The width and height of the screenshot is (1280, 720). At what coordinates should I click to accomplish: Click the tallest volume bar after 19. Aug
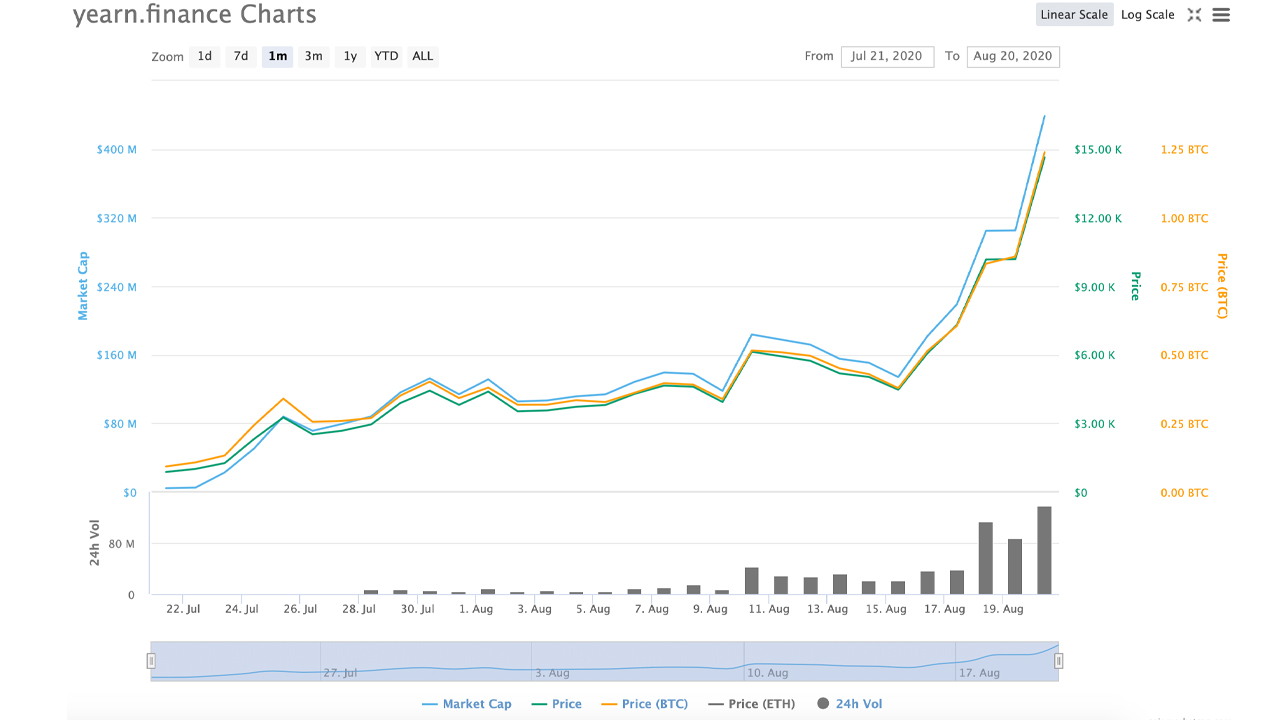coord(1044,550)
